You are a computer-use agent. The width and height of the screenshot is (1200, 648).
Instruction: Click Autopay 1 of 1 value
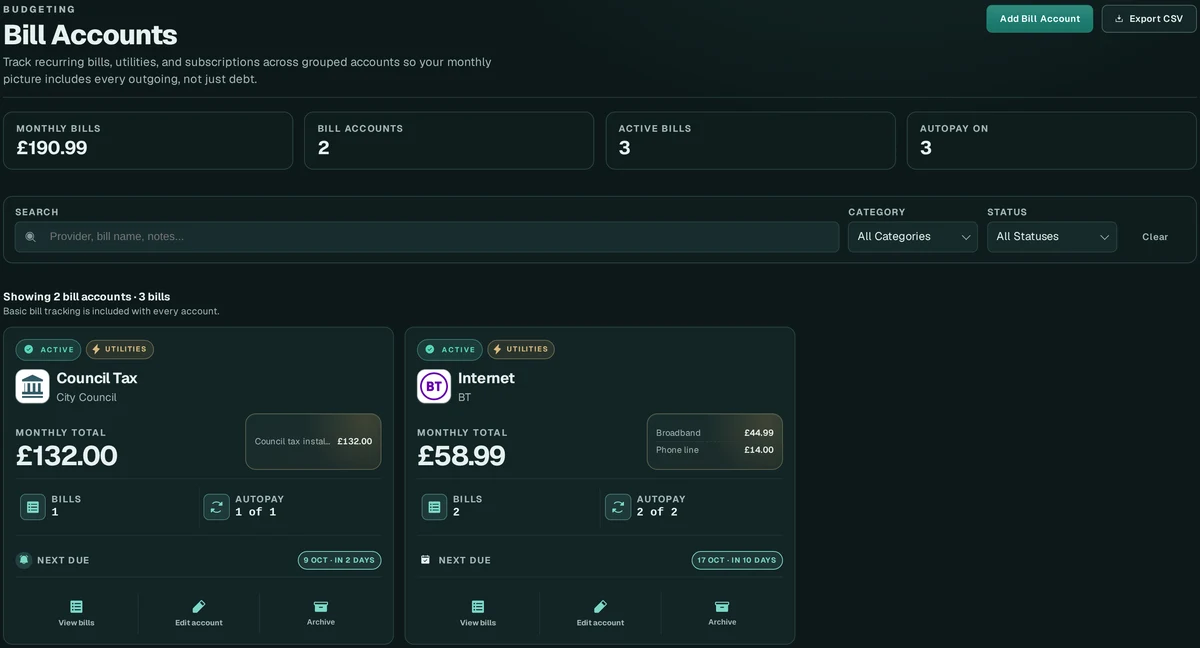[x=255, y=512]
